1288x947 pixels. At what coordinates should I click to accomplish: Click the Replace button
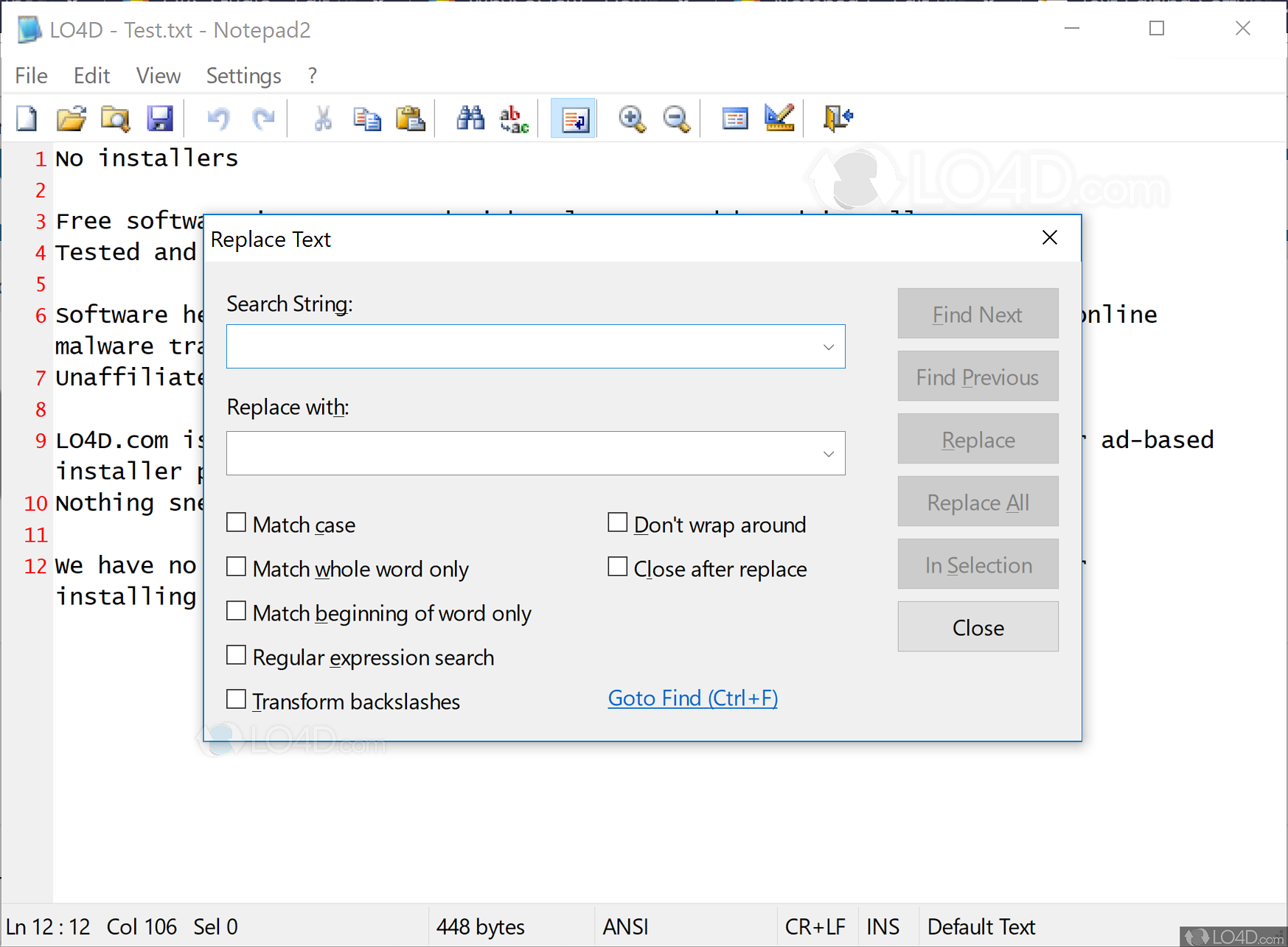(978, 439)
